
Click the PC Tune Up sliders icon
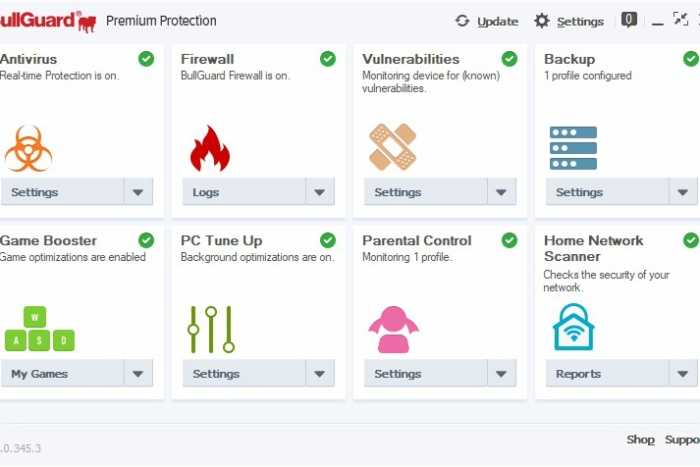tap(211, 329)
